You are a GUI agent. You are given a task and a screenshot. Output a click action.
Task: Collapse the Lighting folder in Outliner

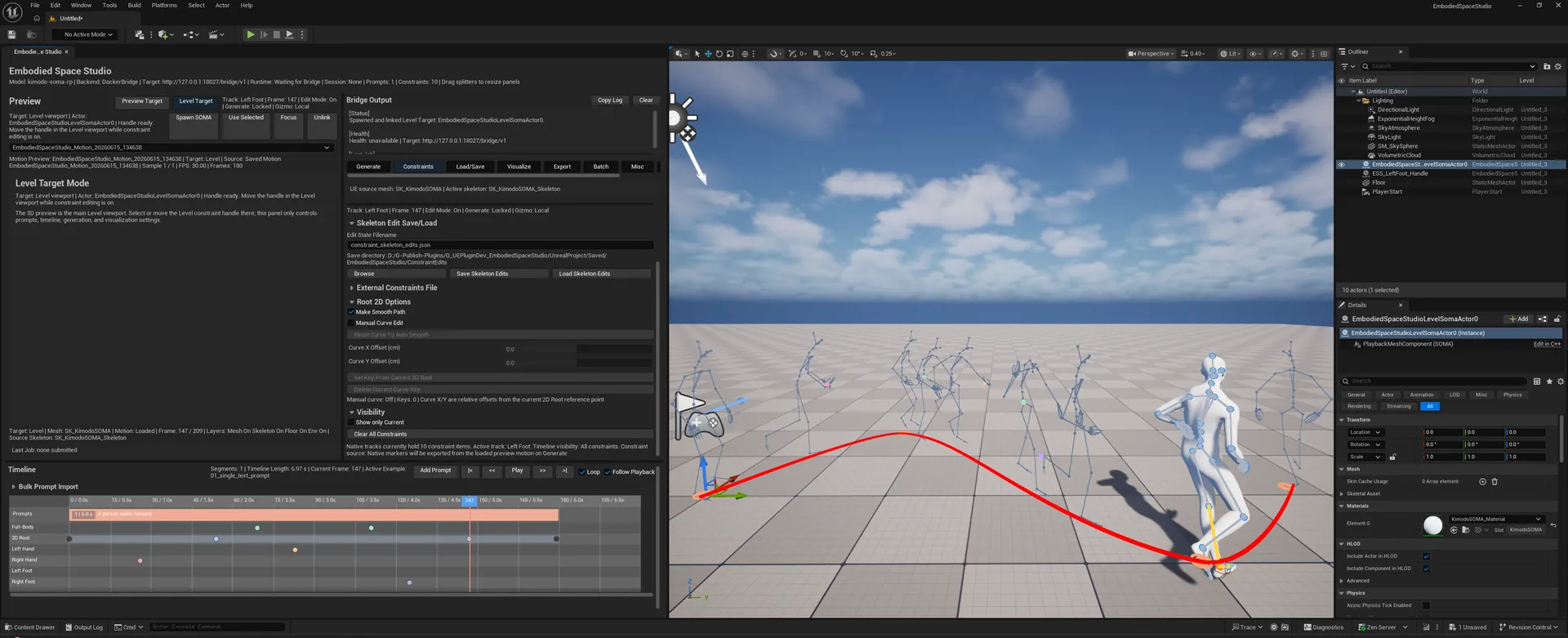coord(1359,100)
